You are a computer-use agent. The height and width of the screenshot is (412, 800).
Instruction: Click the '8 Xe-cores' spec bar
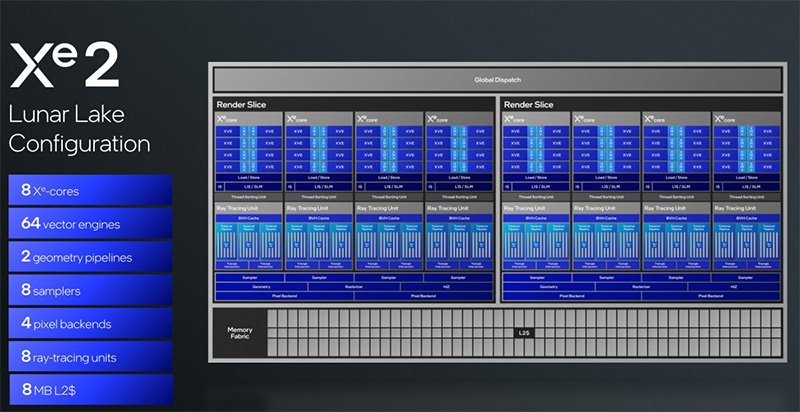coord(89,190)
